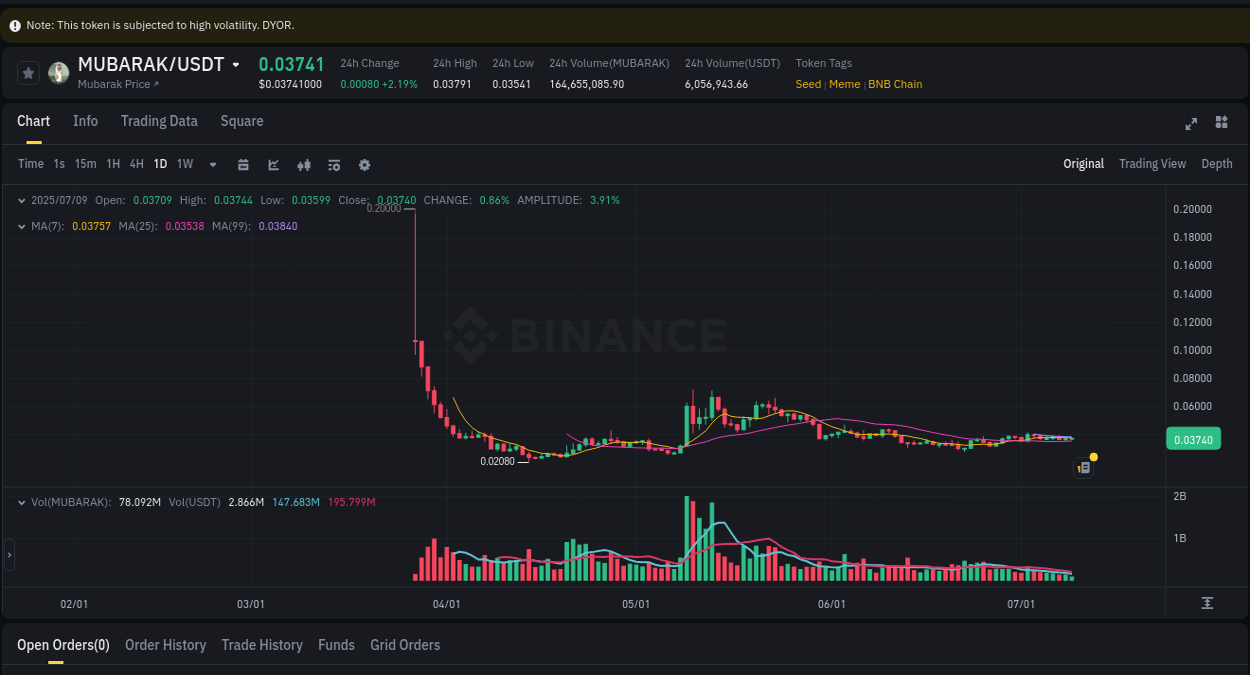Open the date range calendar icon
The image size is (1250, 675).
243,163
